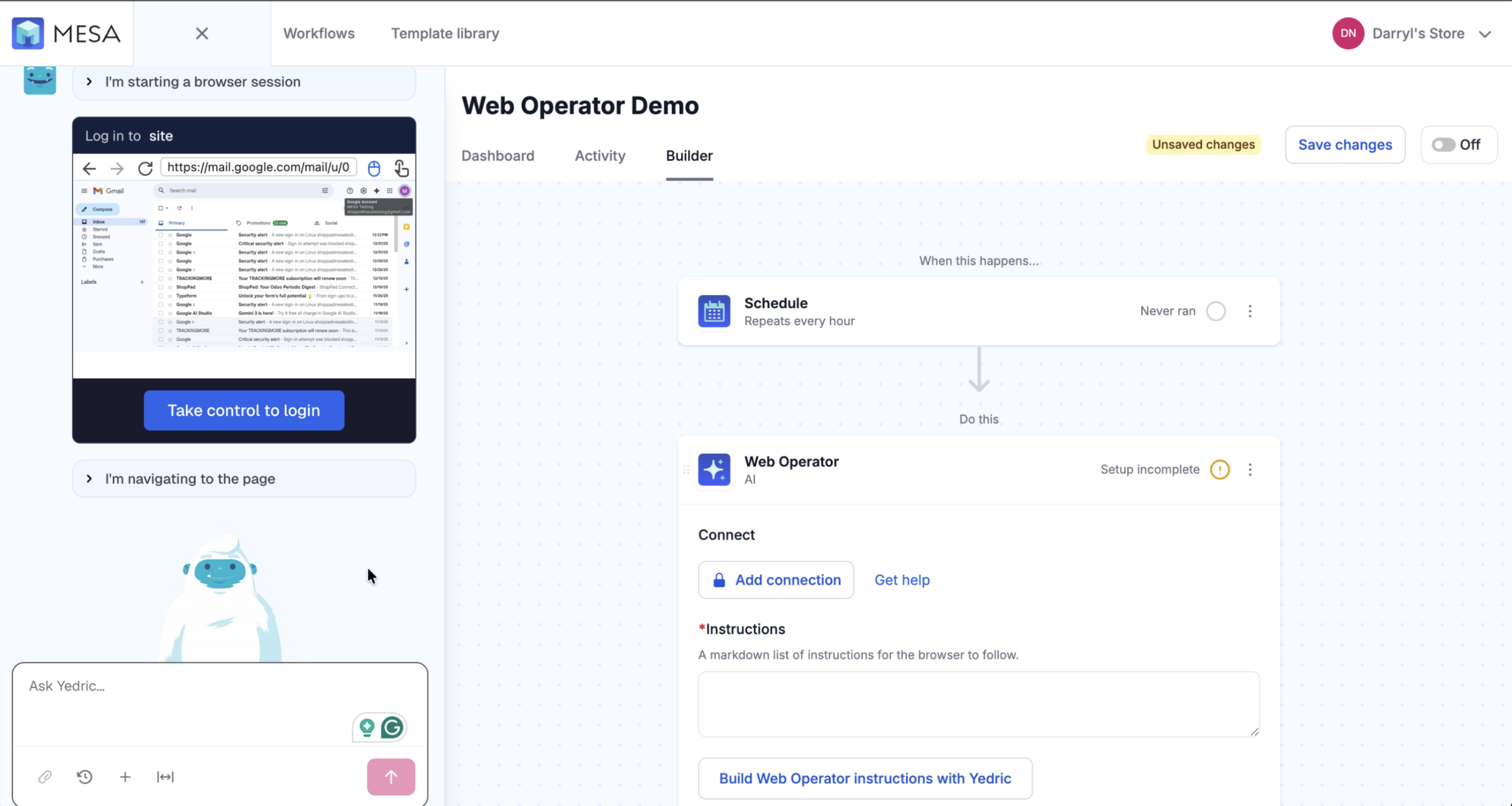Viewport: 1512px width, 806px height.
Task: Expand "I'm starting a browser session"
Action: 244,82
